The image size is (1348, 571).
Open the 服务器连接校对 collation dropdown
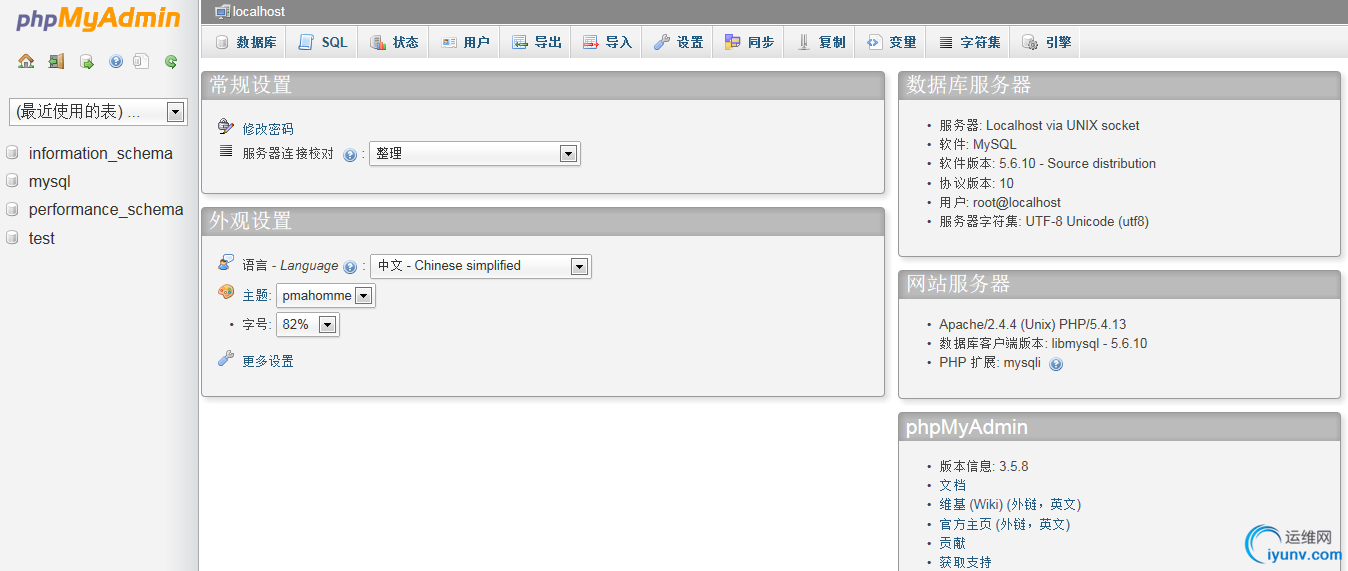pos(475,154)
